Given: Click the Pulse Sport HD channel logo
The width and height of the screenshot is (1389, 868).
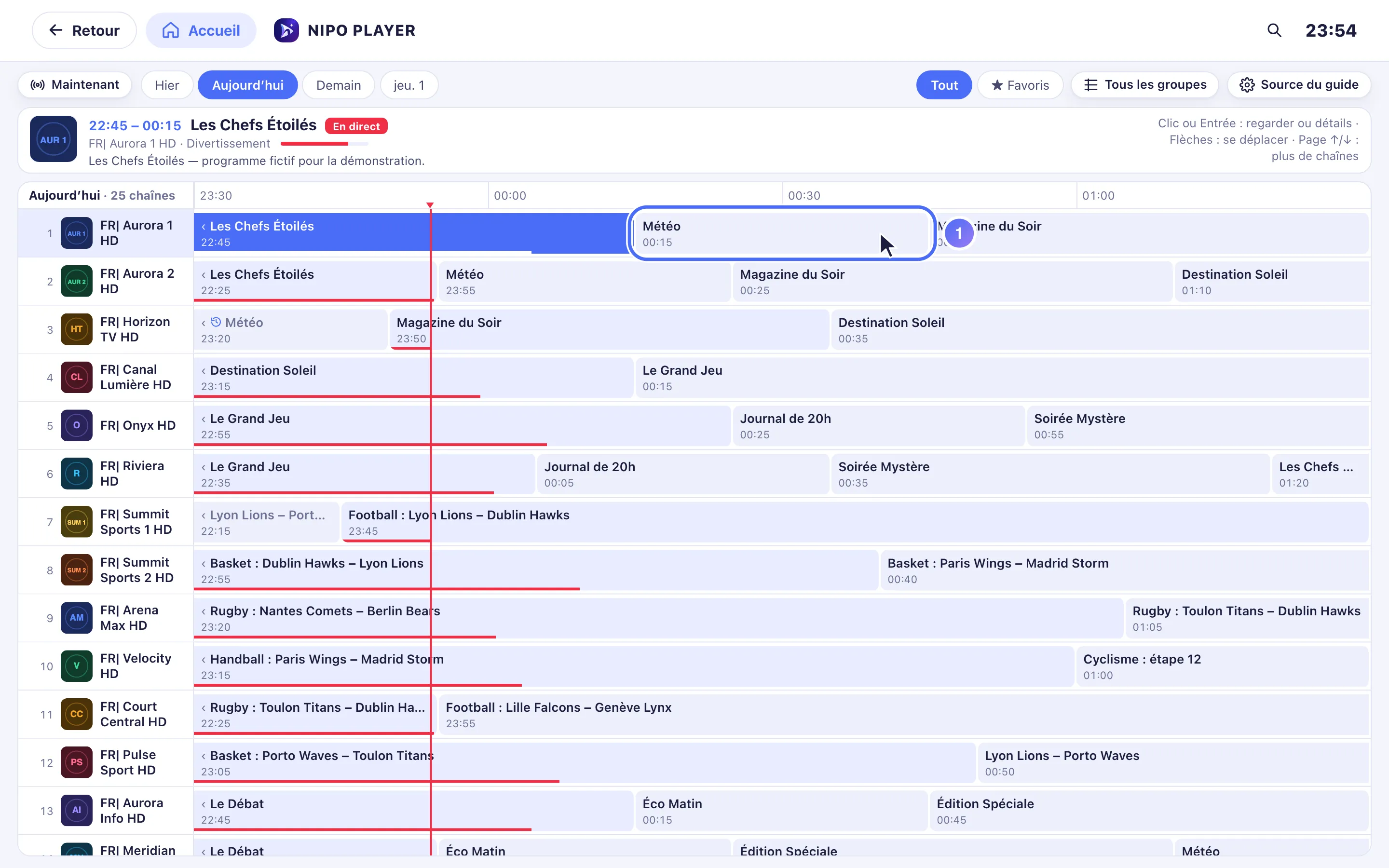Looking at the screenshot, I should click(76, 762).
